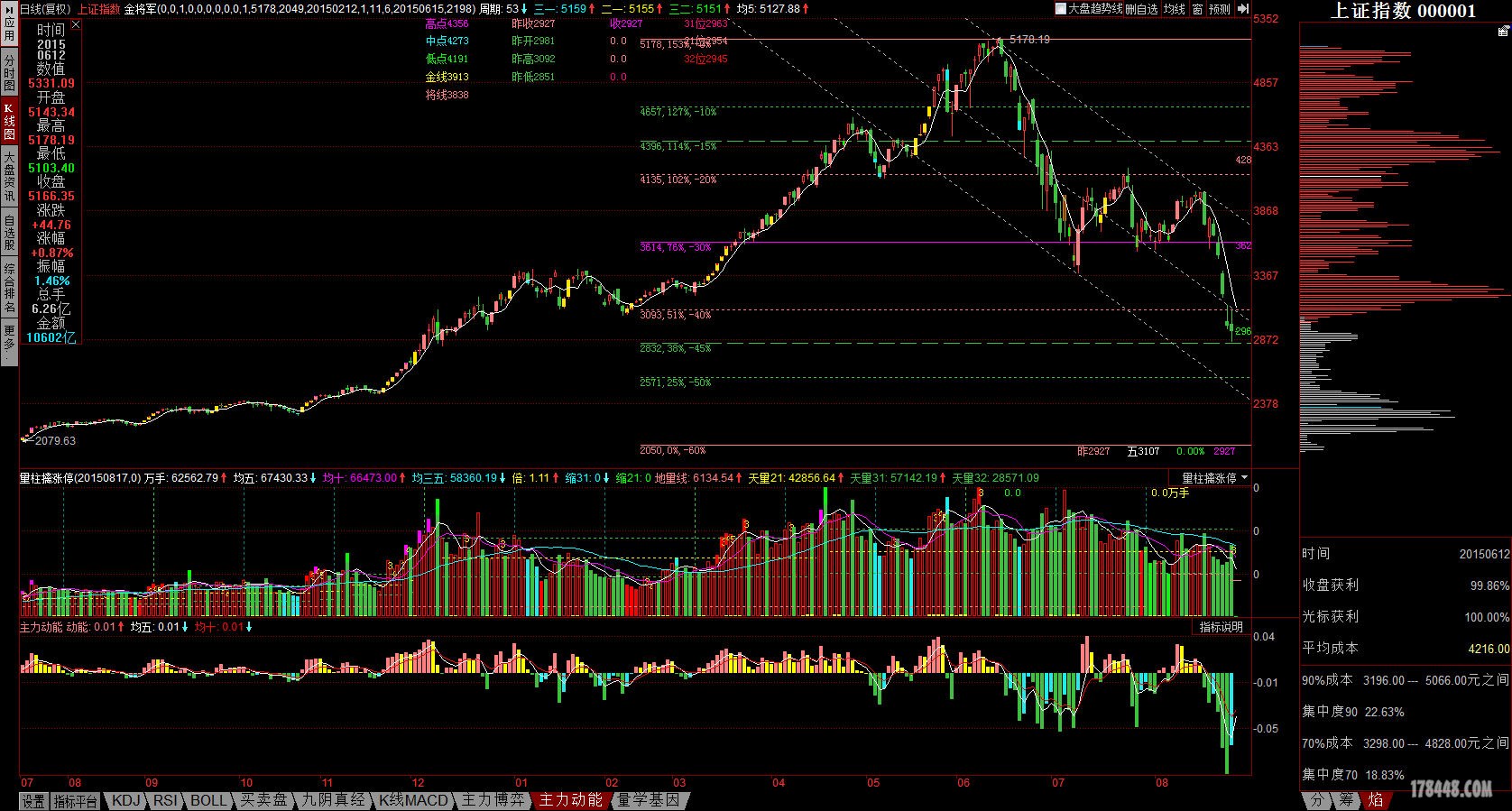1512x811 pixels.
Task: Click the 预测 forecast button
Action: [x=1220, y=8]
